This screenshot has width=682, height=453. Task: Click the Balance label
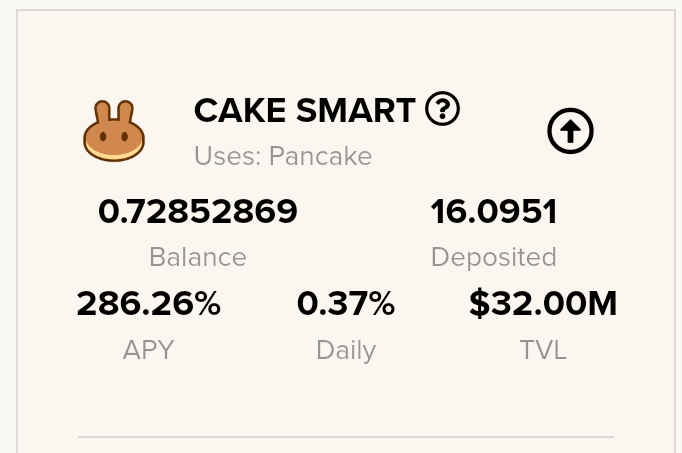198,257
